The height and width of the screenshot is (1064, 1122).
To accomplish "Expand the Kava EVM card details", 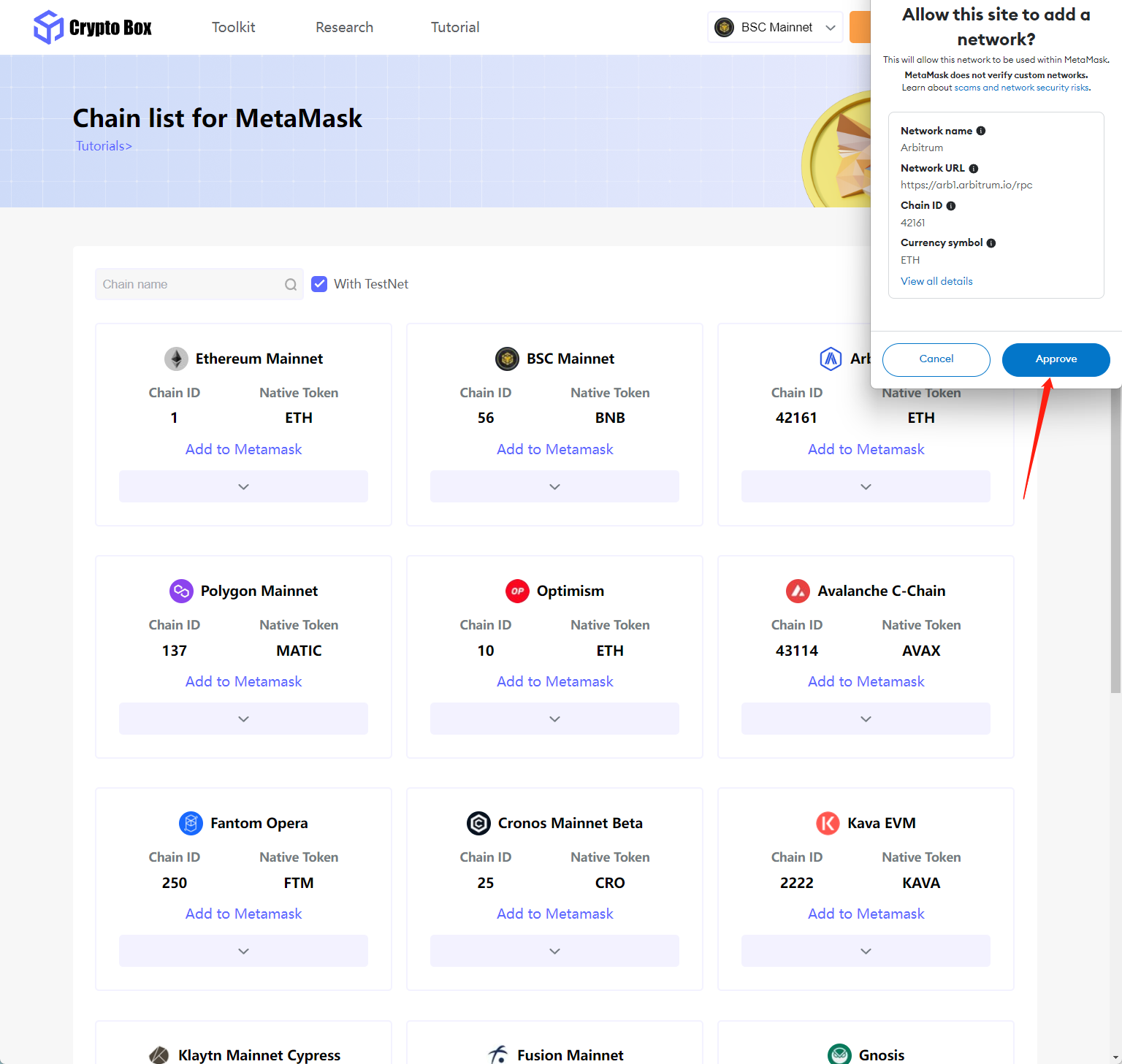I will 866,951.
